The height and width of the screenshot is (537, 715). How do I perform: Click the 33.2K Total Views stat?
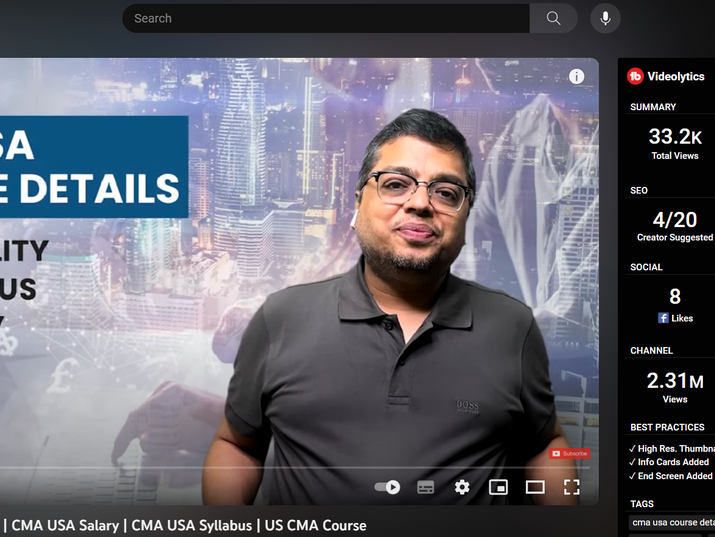click(x=675, y=143)
